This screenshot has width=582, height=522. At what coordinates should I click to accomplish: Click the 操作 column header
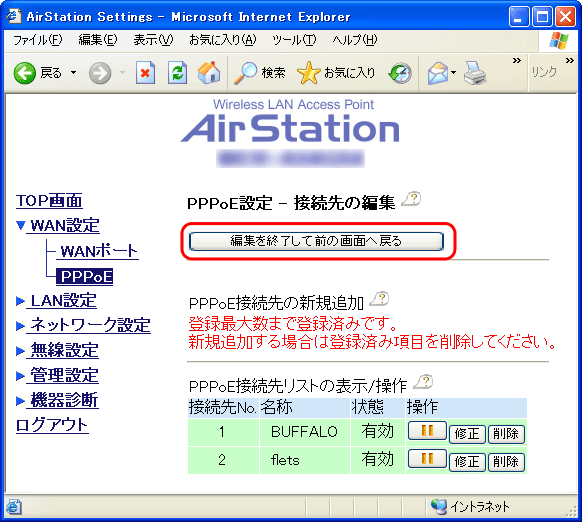click(466, 408)
